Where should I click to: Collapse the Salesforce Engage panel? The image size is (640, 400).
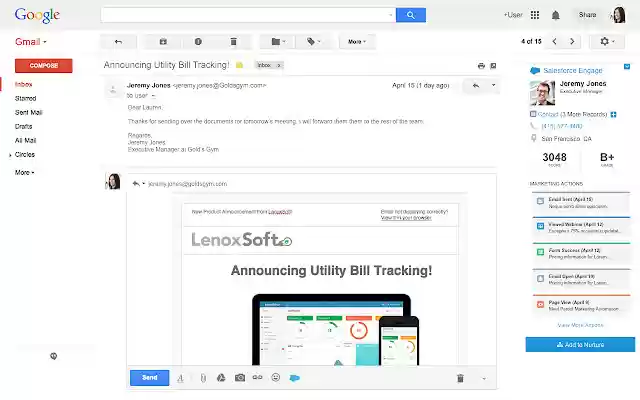pyautogui.click(x=627, y=67)
